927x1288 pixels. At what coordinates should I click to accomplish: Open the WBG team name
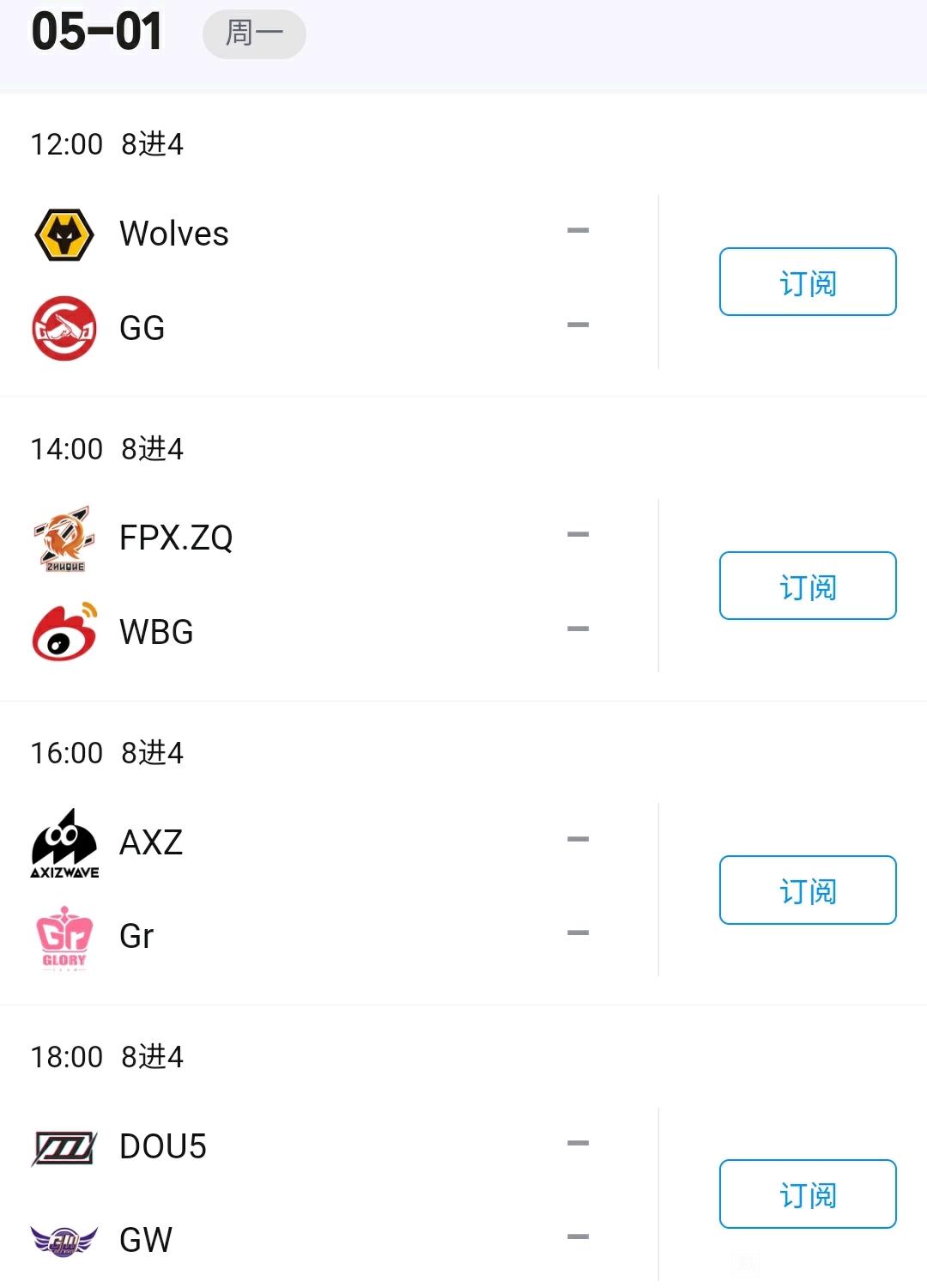pos(156,632)
